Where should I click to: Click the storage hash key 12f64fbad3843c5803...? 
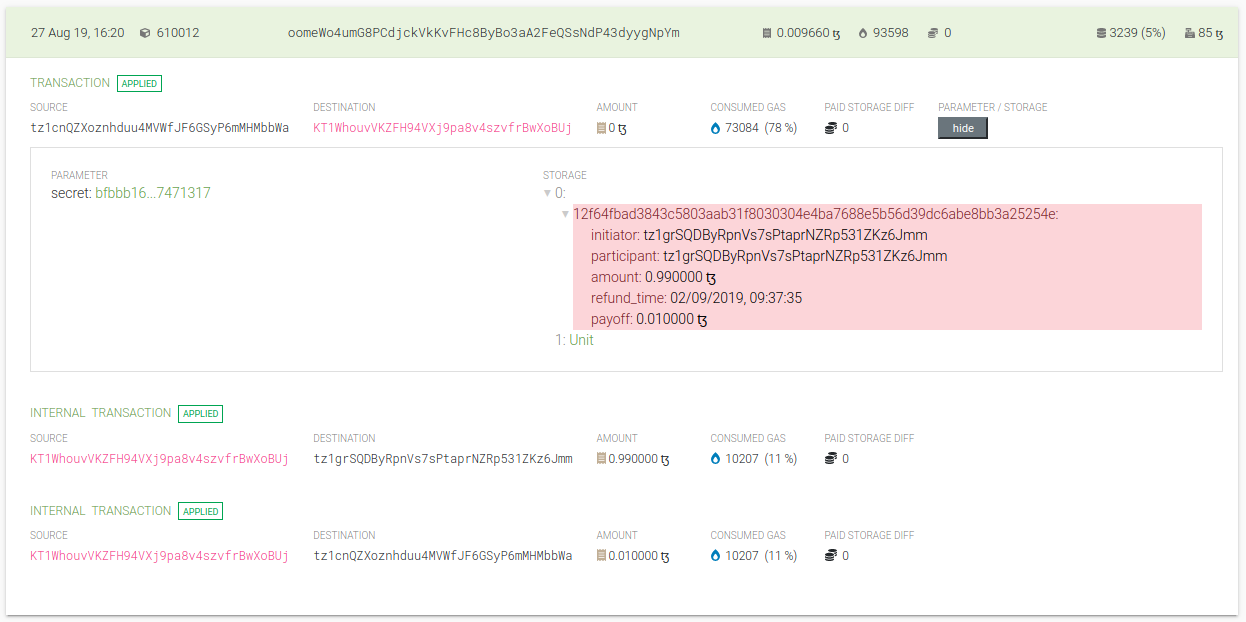816,214
